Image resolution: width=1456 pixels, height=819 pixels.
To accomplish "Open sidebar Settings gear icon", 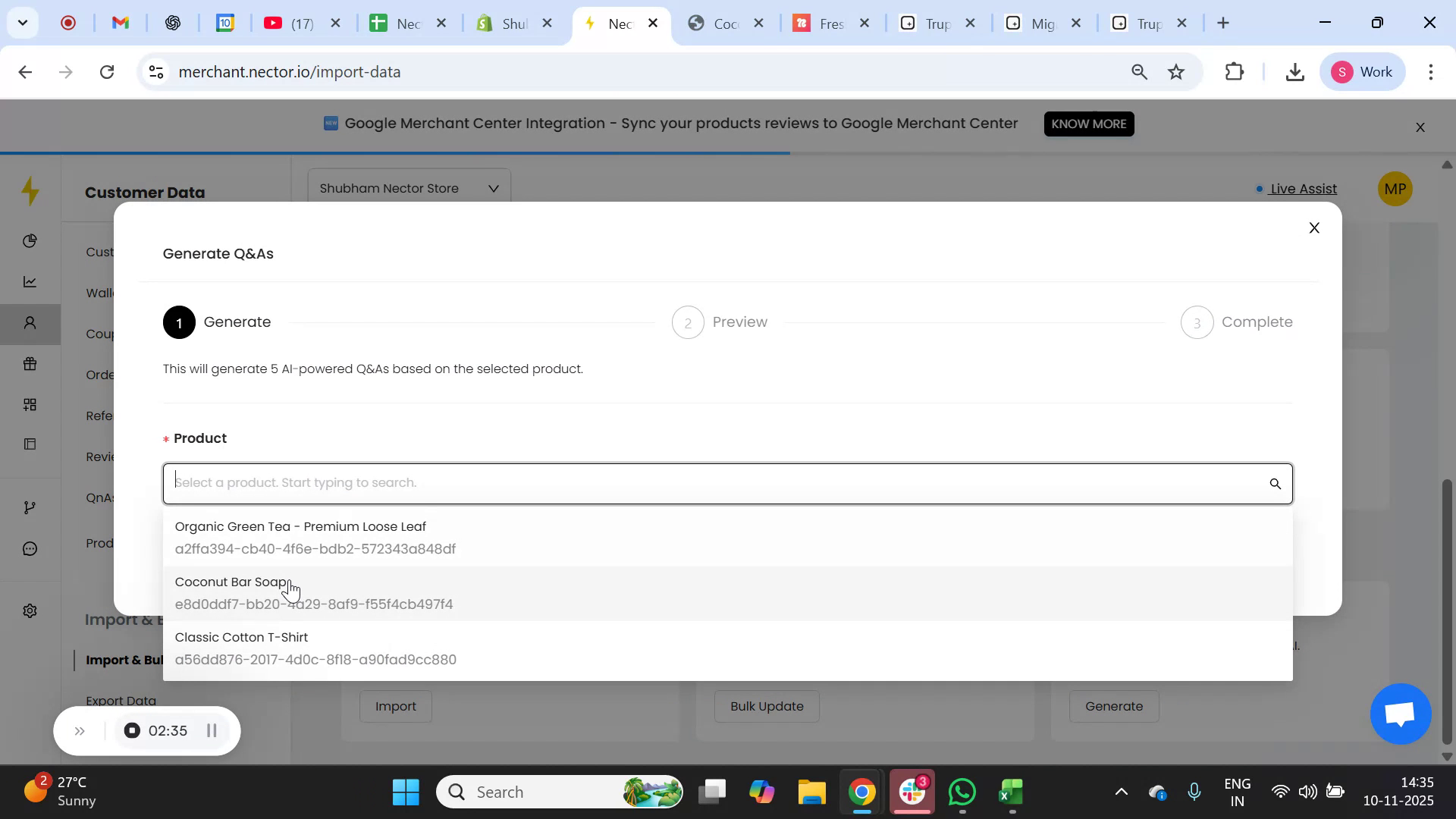I will tap(30, 610).
